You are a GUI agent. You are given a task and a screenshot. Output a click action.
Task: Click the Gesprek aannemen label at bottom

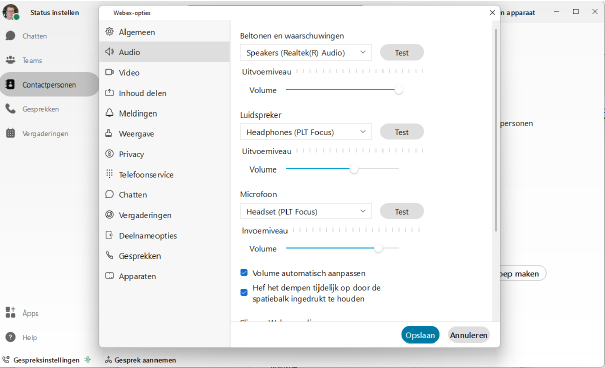pyautogui.click(x=145, y=360)
